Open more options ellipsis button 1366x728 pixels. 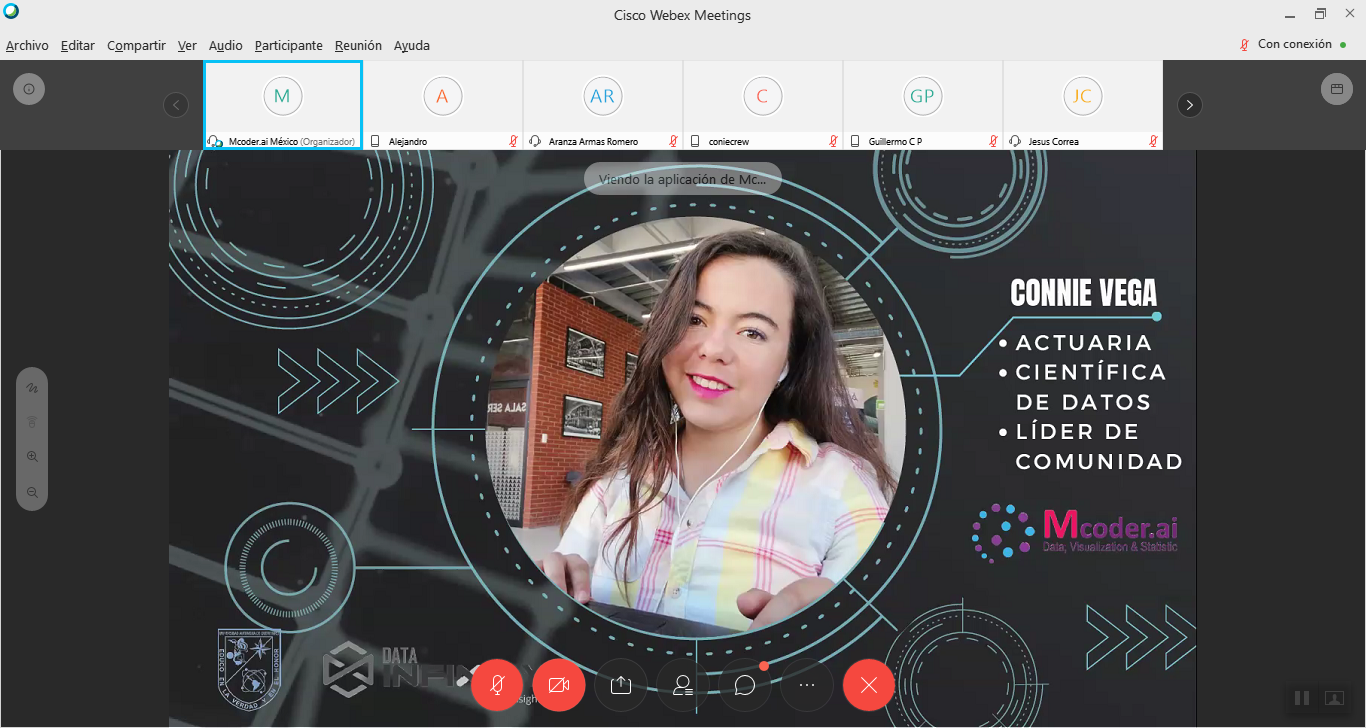click(x=807, y=685)
